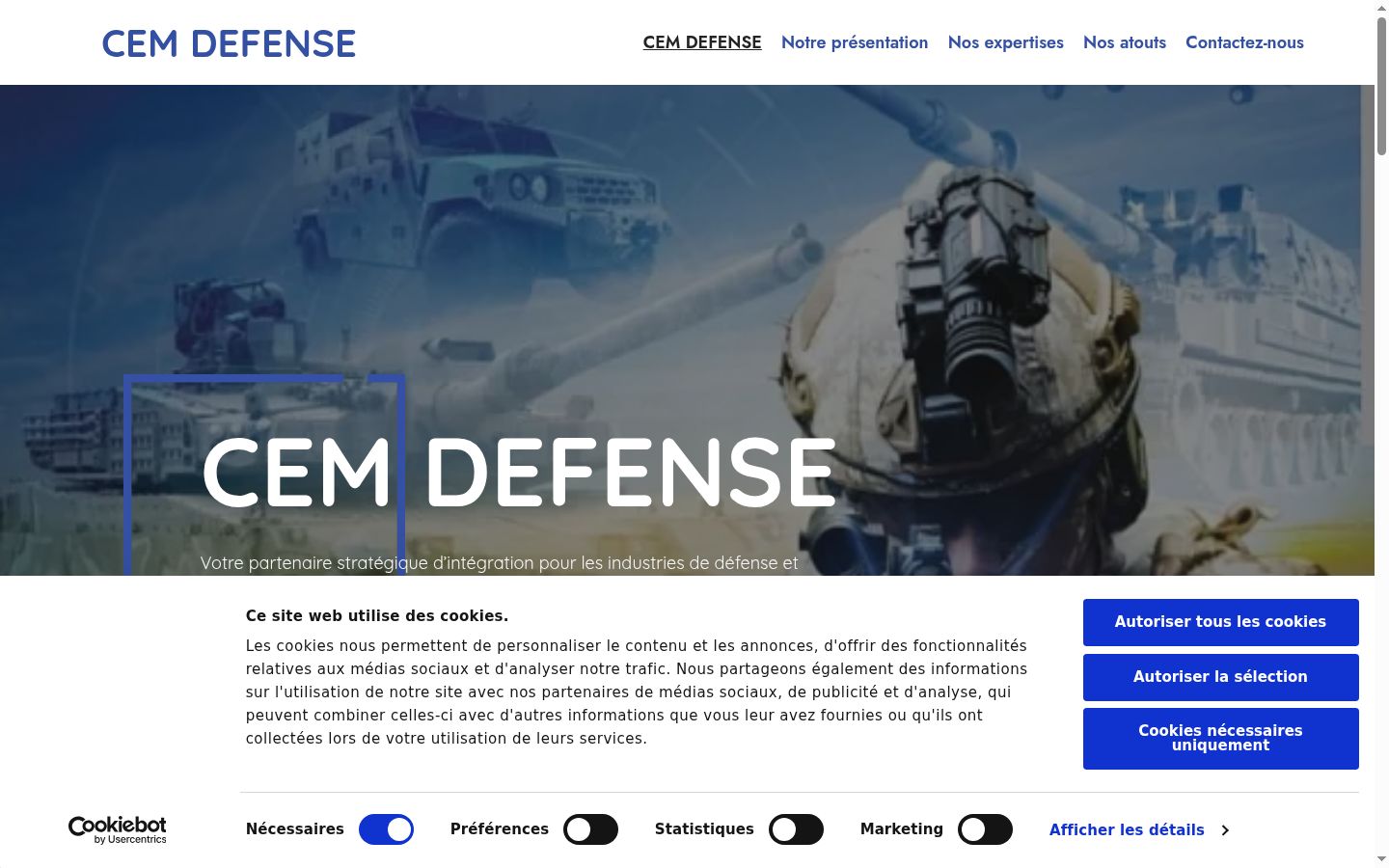Expand Afficher les détails
Image resolution: width=1389 pixels, height=868 pixels.
pyautogui.click(x=1127, y=829)
